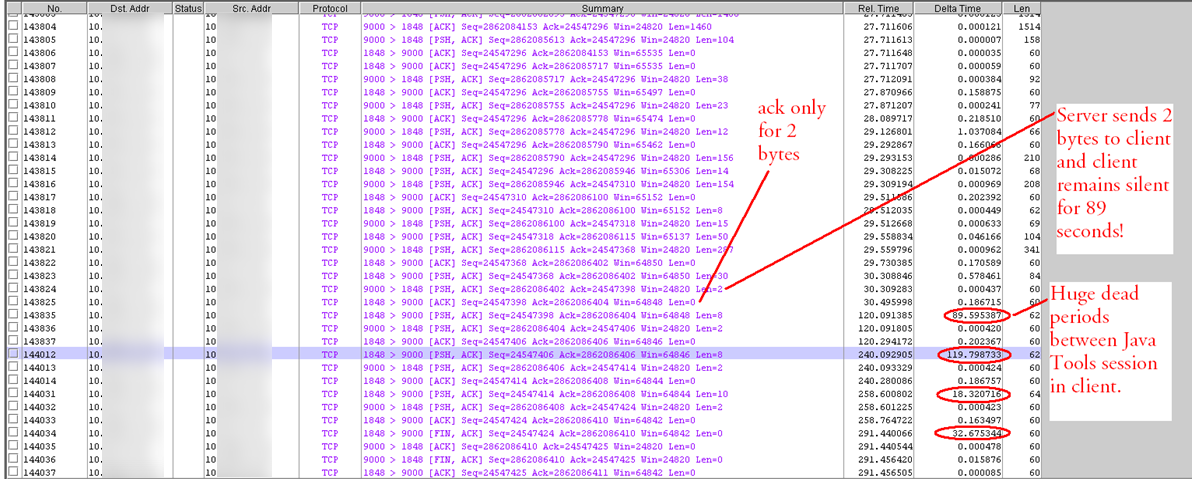
Task: Click Len value 104
Action: 1030,237
